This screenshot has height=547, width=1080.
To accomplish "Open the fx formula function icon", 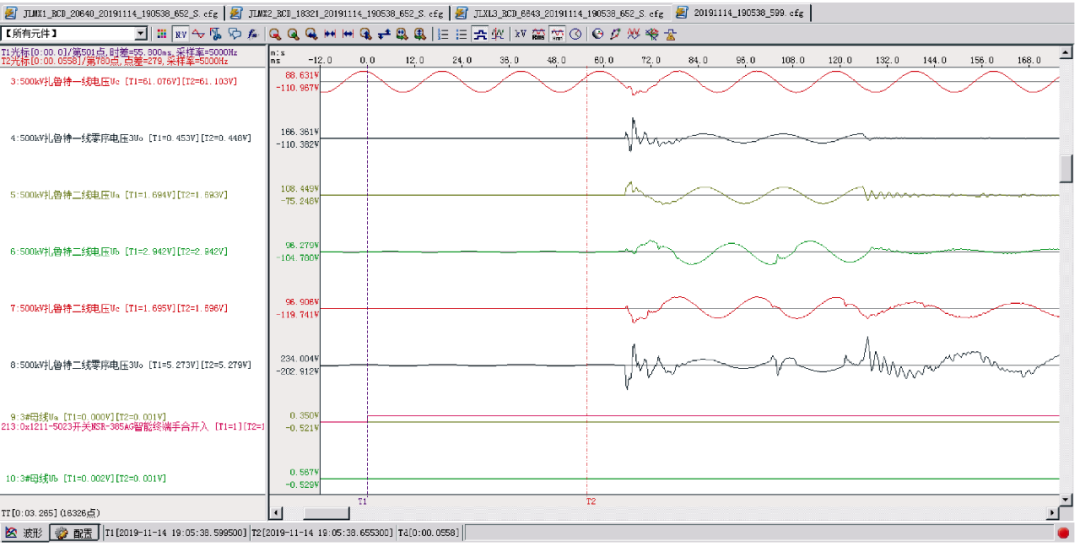I will click(x=253, y=34).
